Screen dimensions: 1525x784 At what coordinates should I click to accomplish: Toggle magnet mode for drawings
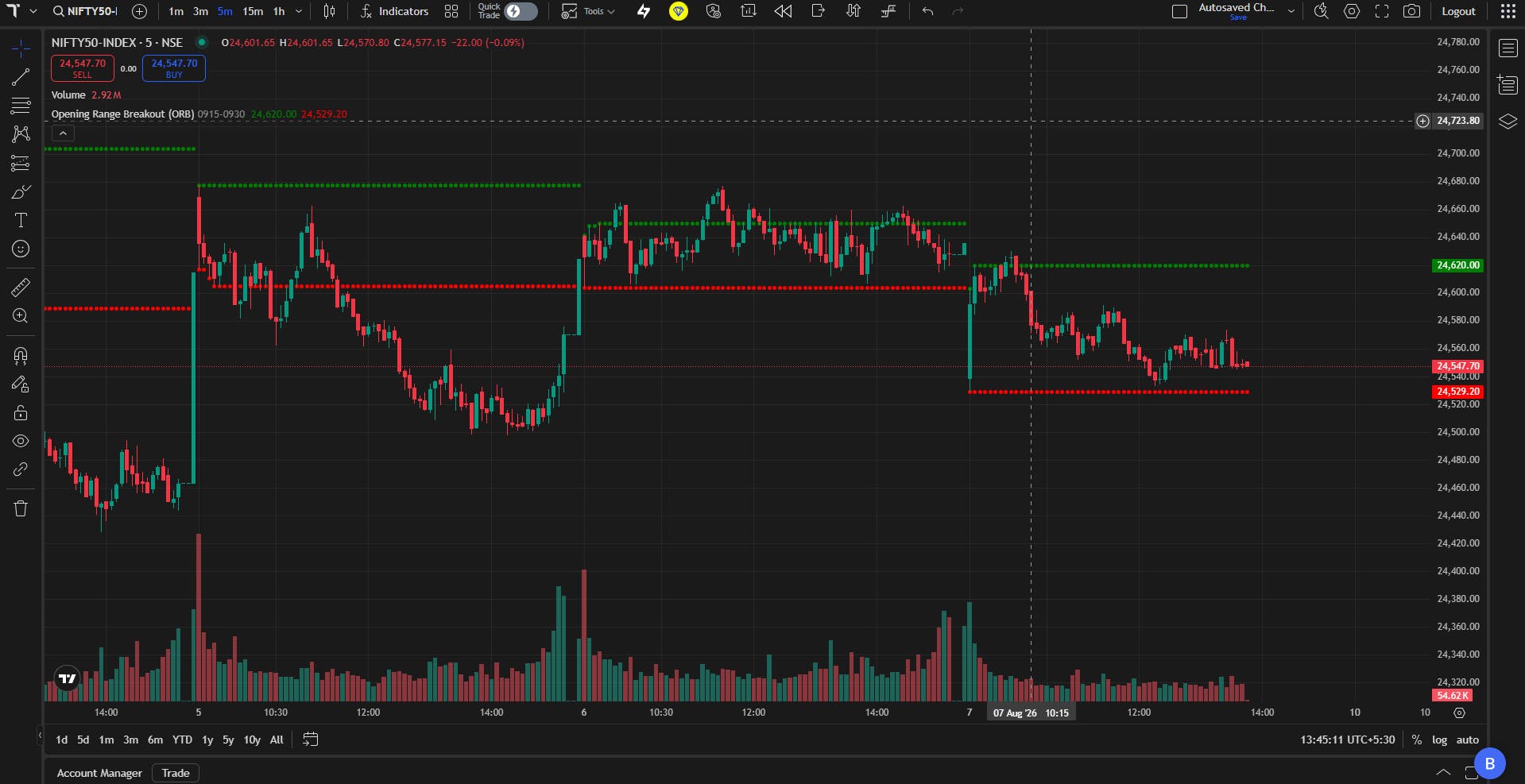point(21,355)
